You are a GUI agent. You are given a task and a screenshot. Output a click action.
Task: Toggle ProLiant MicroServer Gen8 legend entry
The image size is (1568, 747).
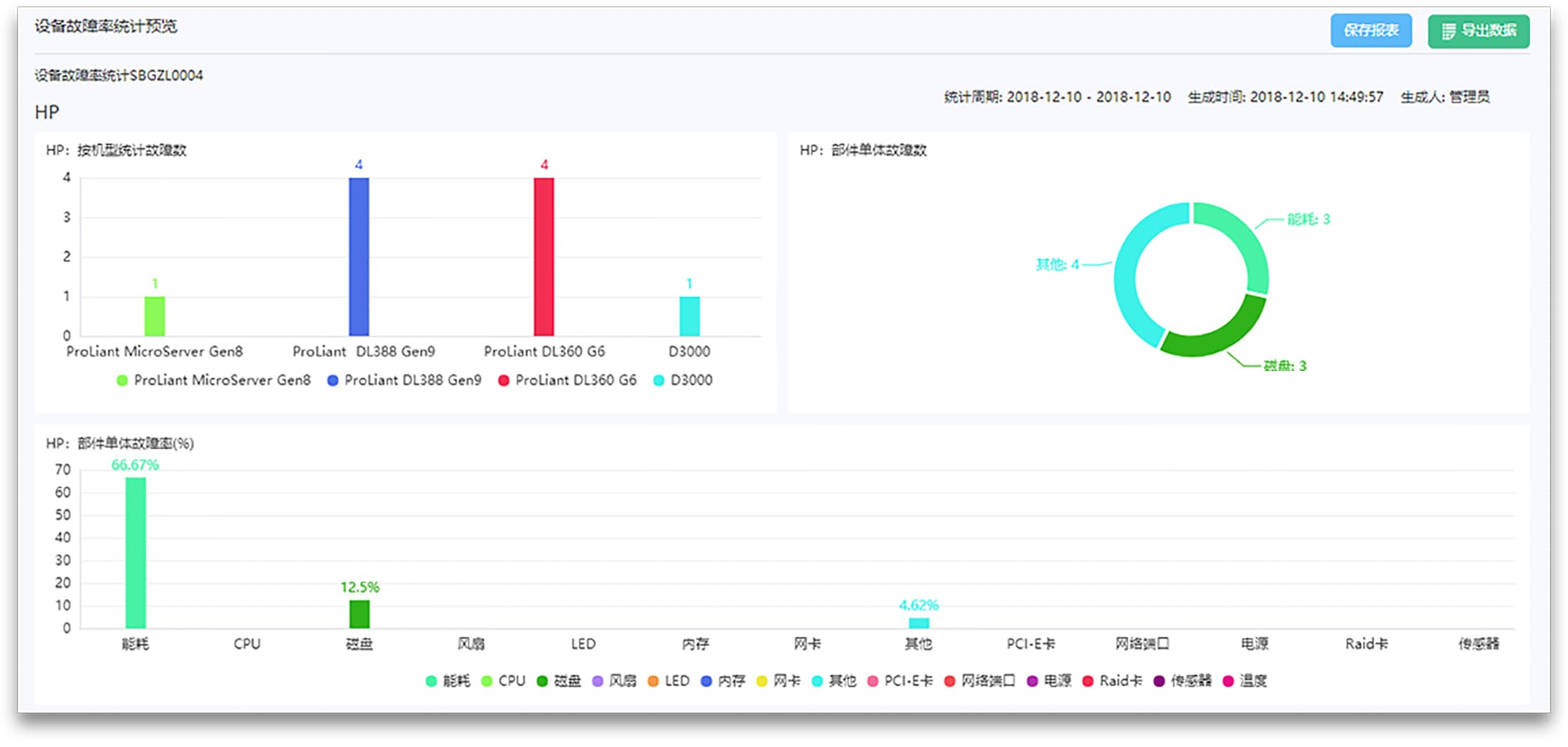pos(213,380)
